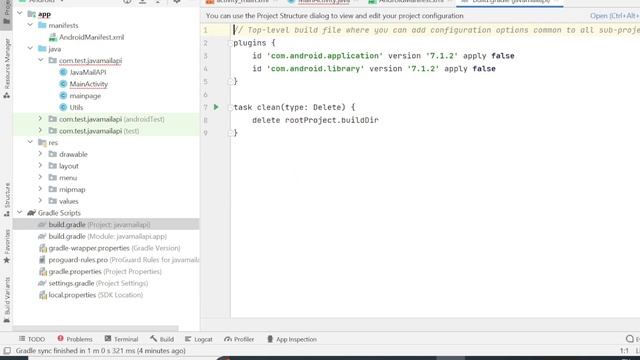Open the Build Variants side panel
Screen dimensions: 640x360
[7, 300]
